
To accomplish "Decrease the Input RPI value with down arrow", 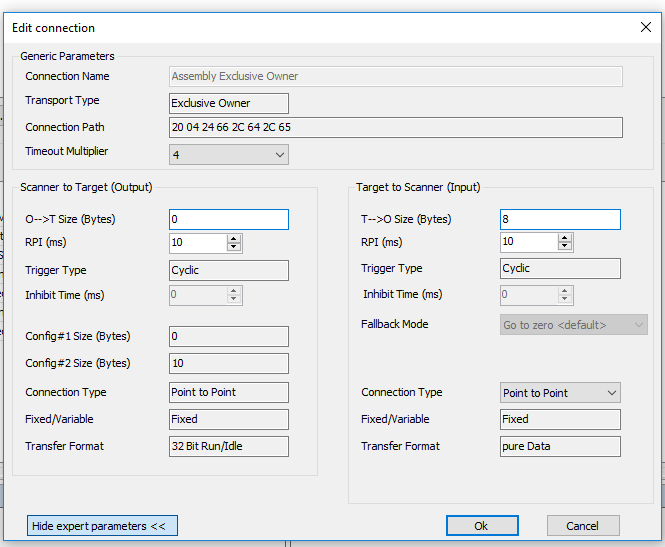I will tap(565, 246).
